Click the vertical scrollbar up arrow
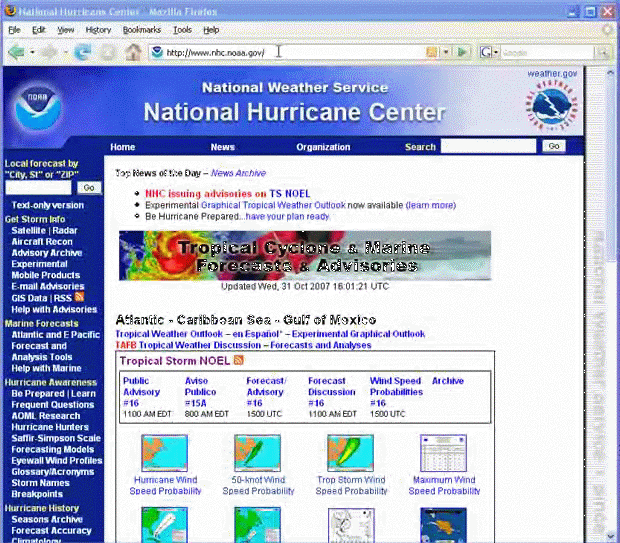The width and height of the screenshot is (620, 543). pos(611,73)
